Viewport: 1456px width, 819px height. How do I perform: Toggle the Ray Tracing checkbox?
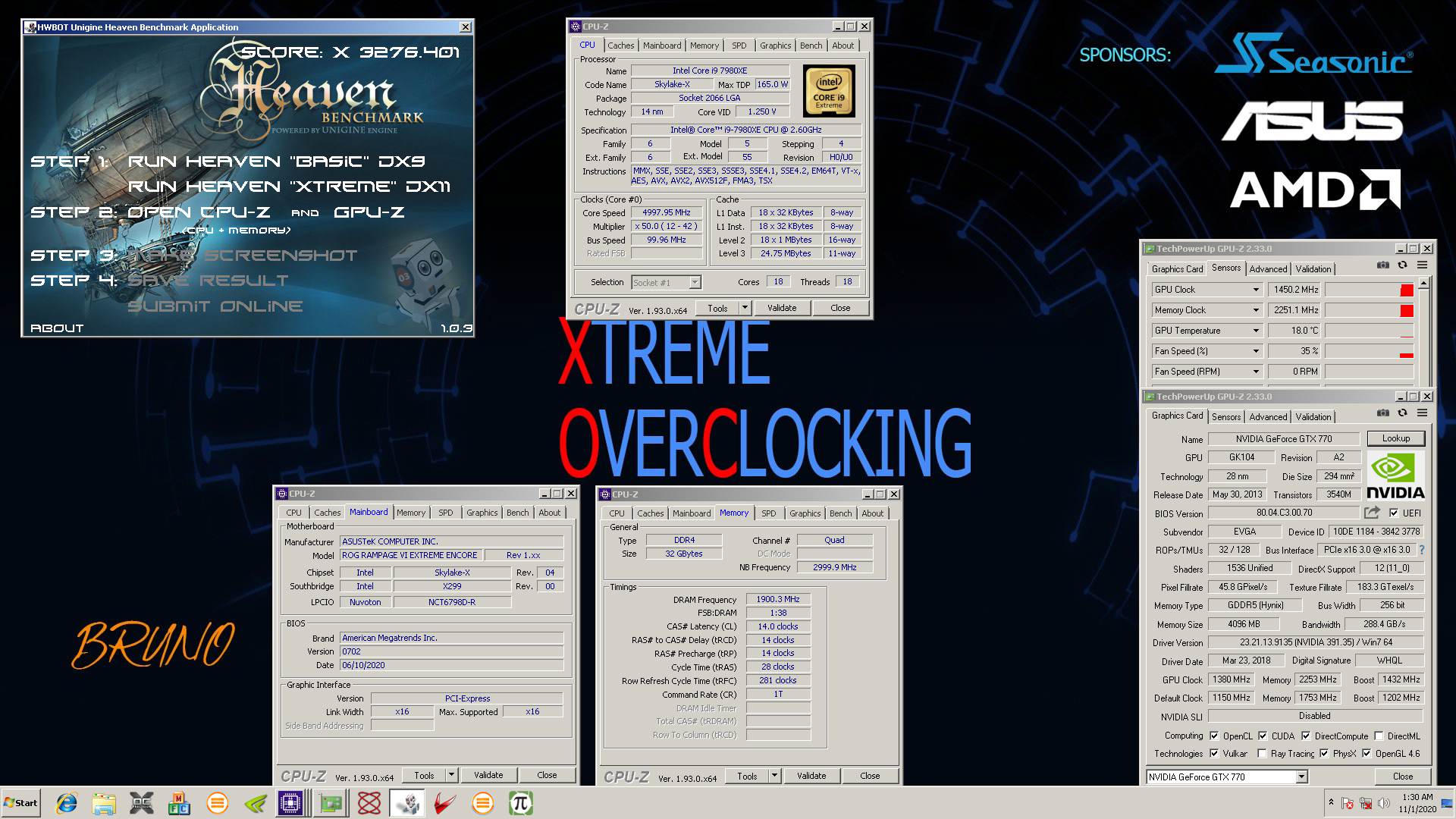click(1262, 753)
